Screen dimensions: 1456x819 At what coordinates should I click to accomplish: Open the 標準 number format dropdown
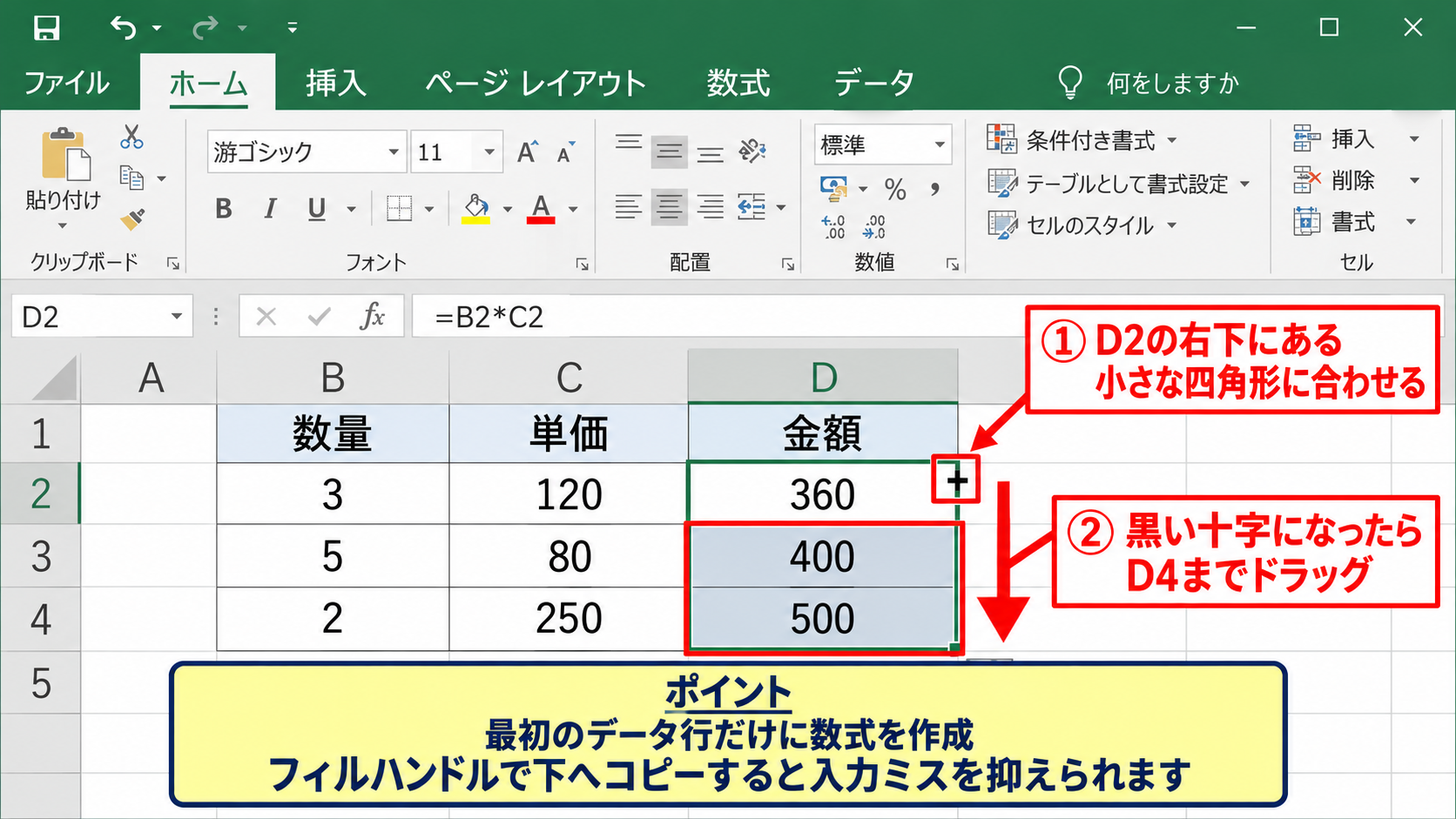tap(940, 144)
